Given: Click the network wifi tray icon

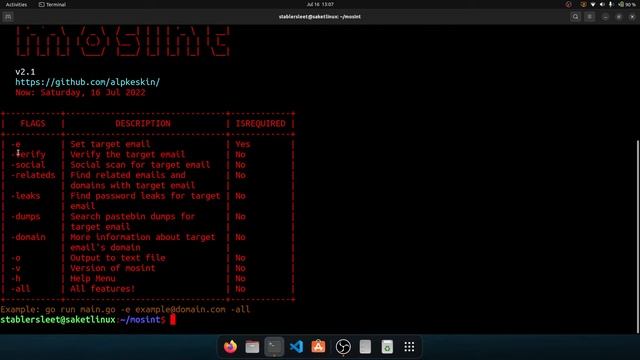Looking at the screenshot, I should [x=593, y=4].
